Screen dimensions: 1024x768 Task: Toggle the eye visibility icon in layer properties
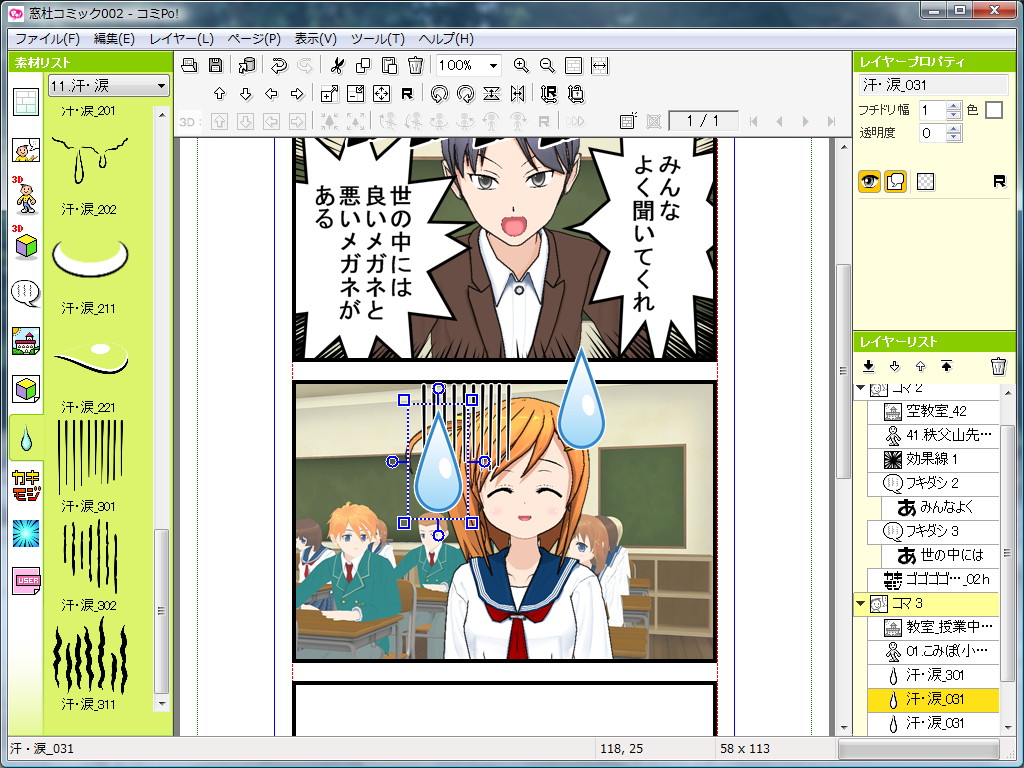[870, 180]
